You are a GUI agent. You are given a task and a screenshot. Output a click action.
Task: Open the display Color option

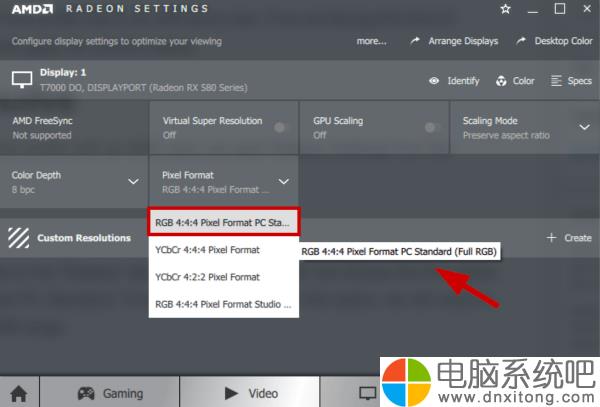[x=515, y=81]
